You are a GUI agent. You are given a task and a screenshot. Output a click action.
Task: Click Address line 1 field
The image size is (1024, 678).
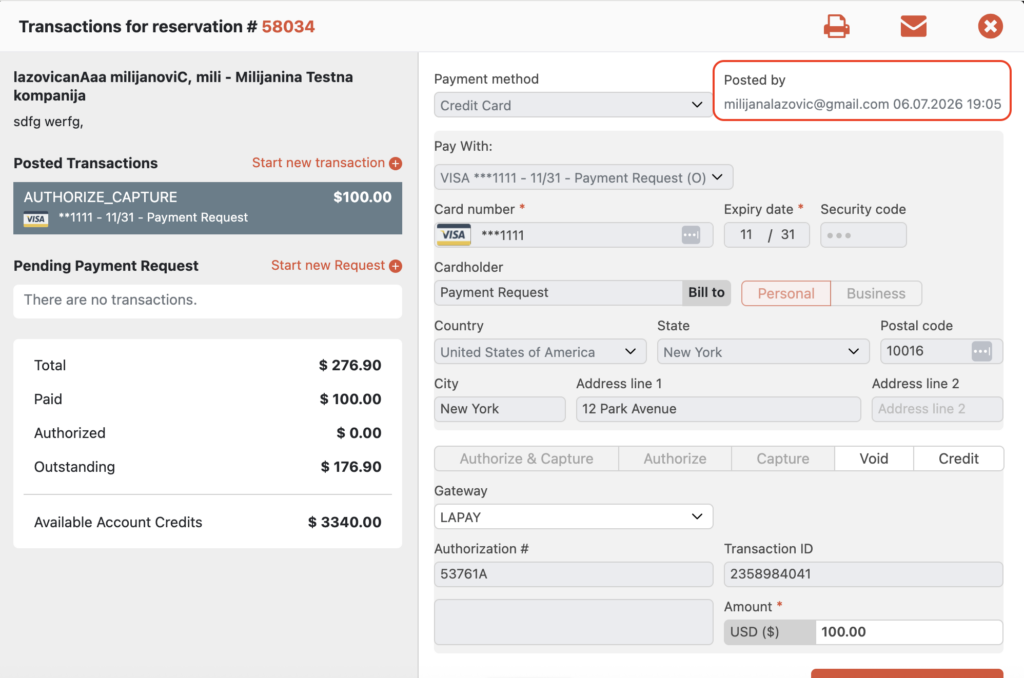click(718, 409)
